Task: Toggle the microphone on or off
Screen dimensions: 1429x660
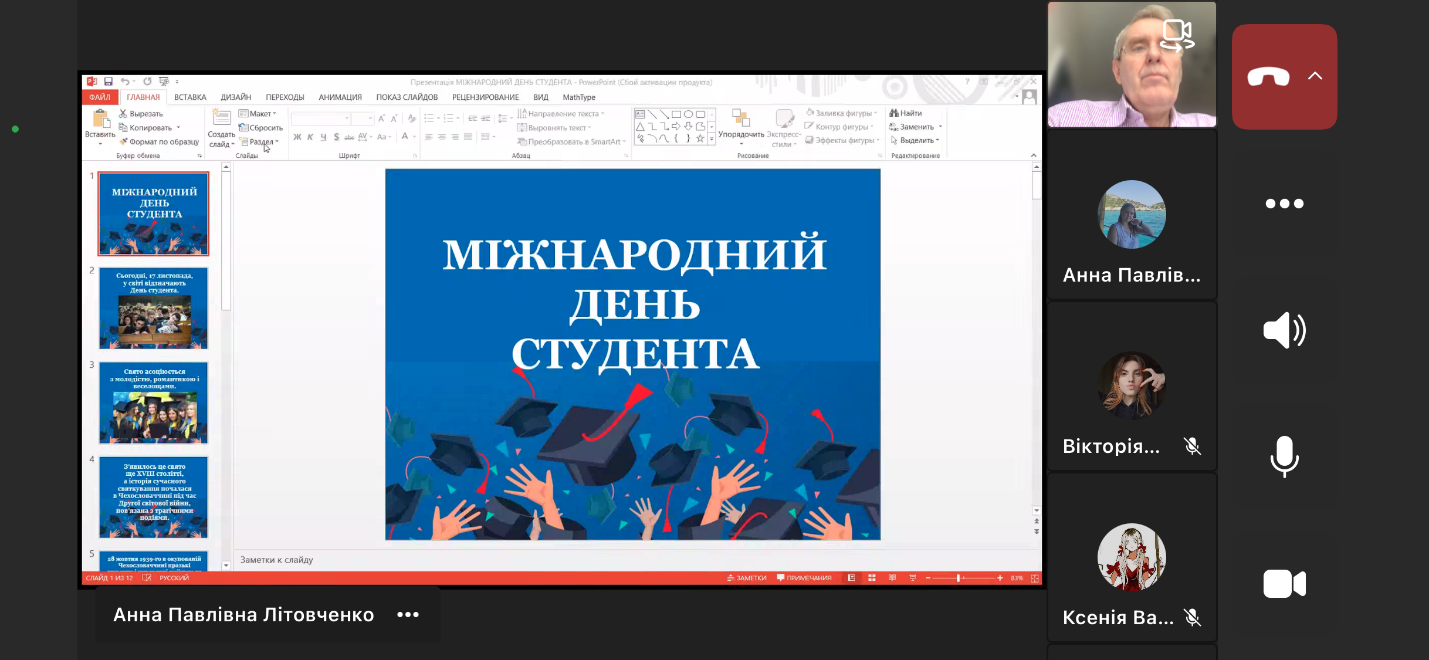Action: click(x=1284, y=457)
